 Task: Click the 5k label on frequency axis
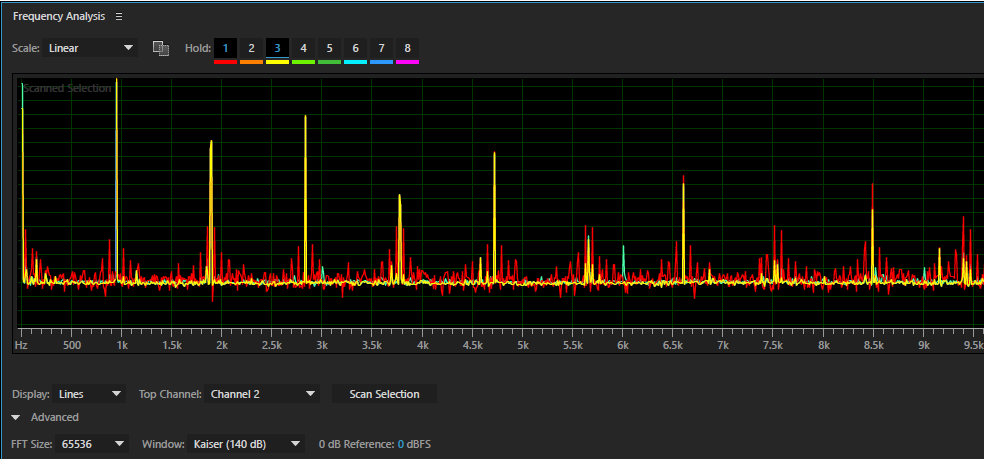523,345
